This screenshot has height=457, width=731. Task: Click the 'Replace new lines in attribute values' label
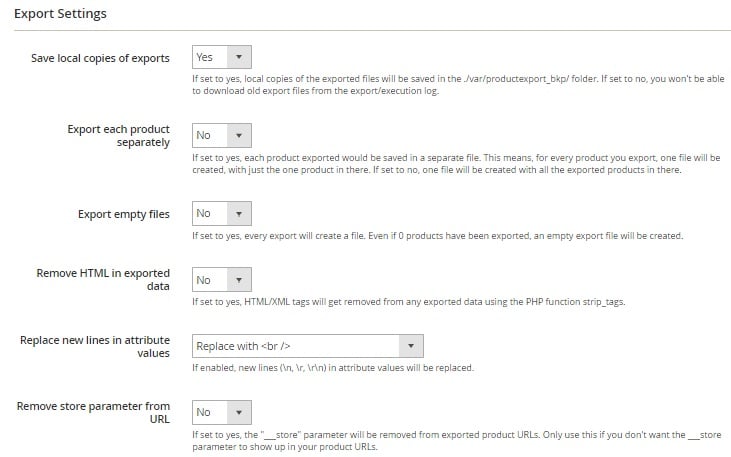95,346
